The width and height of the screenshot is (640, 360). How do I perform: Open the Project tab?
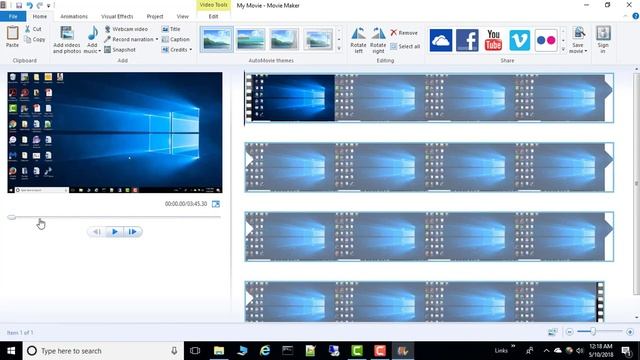coord(155,16)
